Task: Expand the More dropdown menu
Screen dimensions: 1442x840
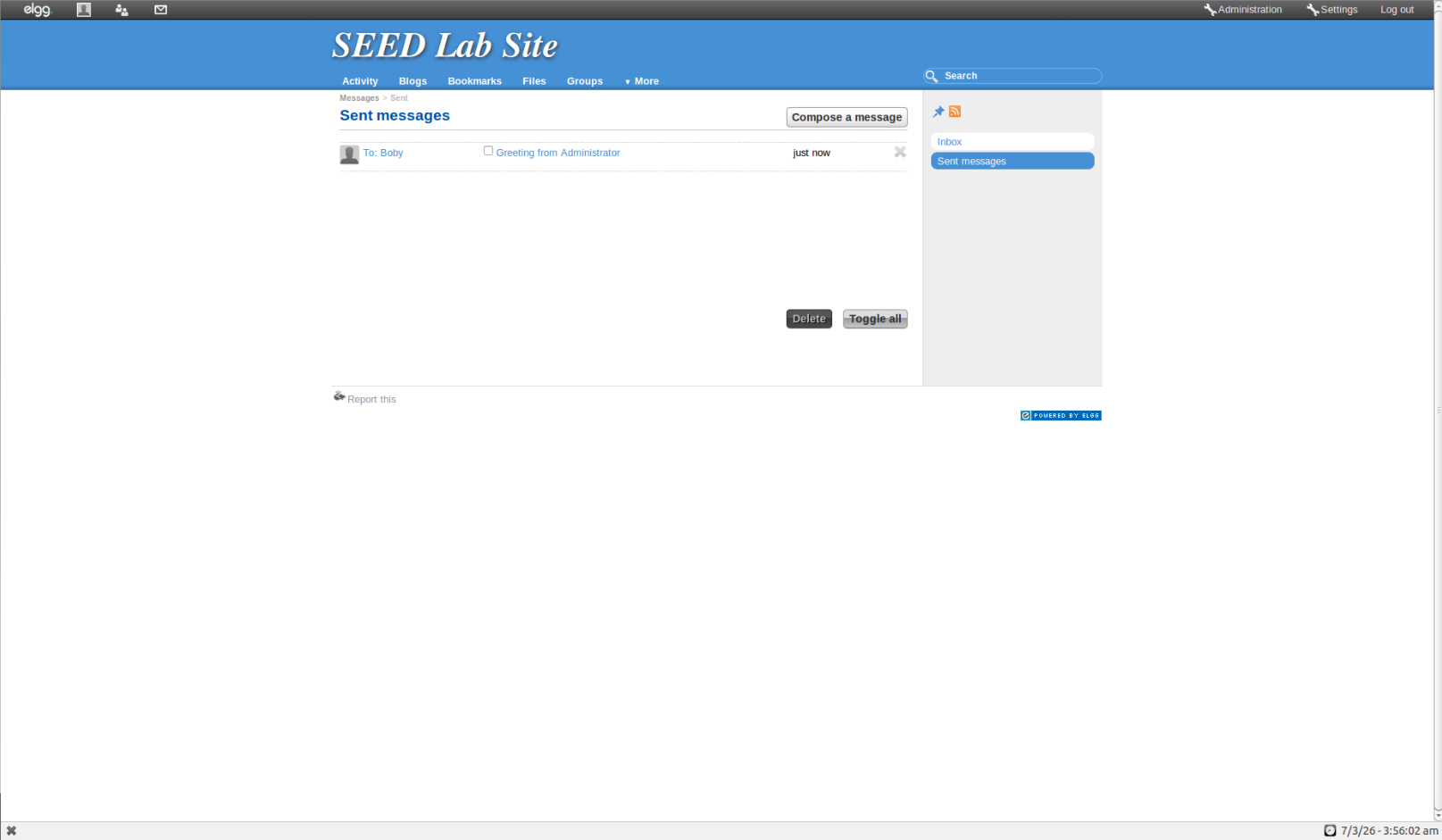Action: [x=642, y=81]
